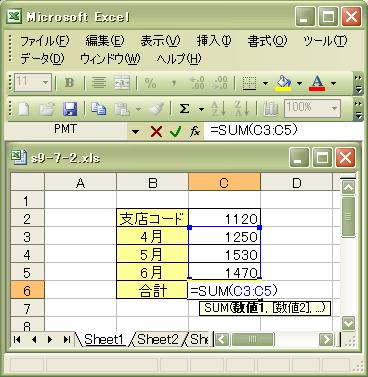Open font size 11 combo box
The width and height of the screenshot is (368, 377).
click(x=33, y=82)
